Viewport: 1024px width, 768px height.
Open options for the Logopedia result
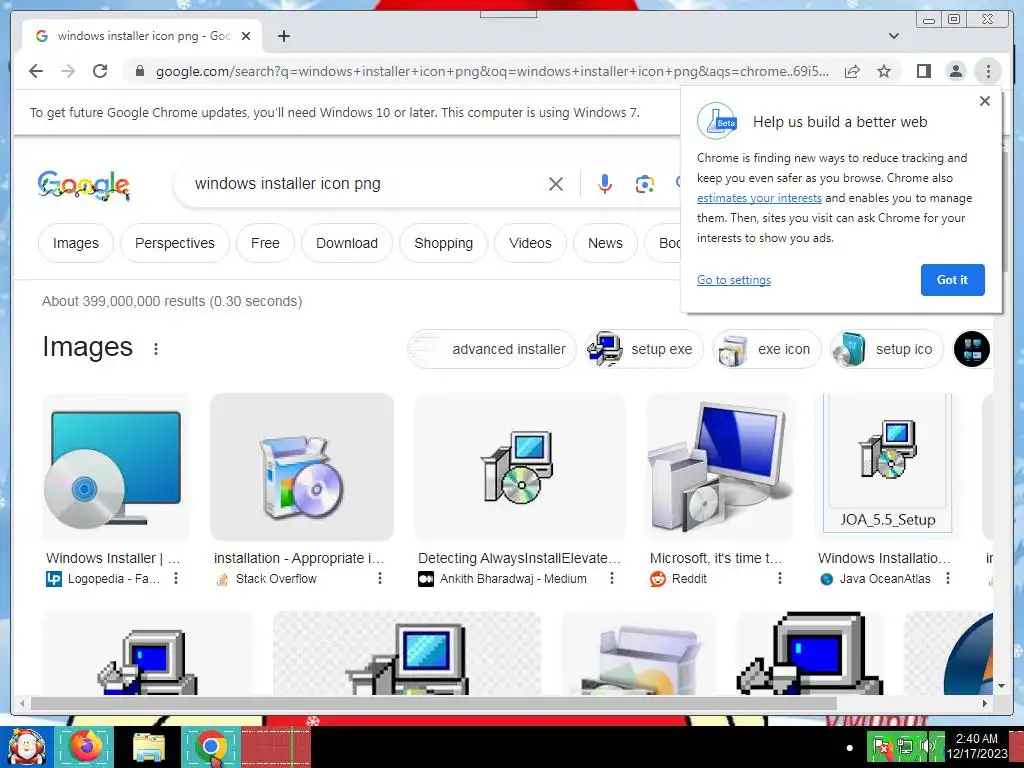click(x=176, y=578)
